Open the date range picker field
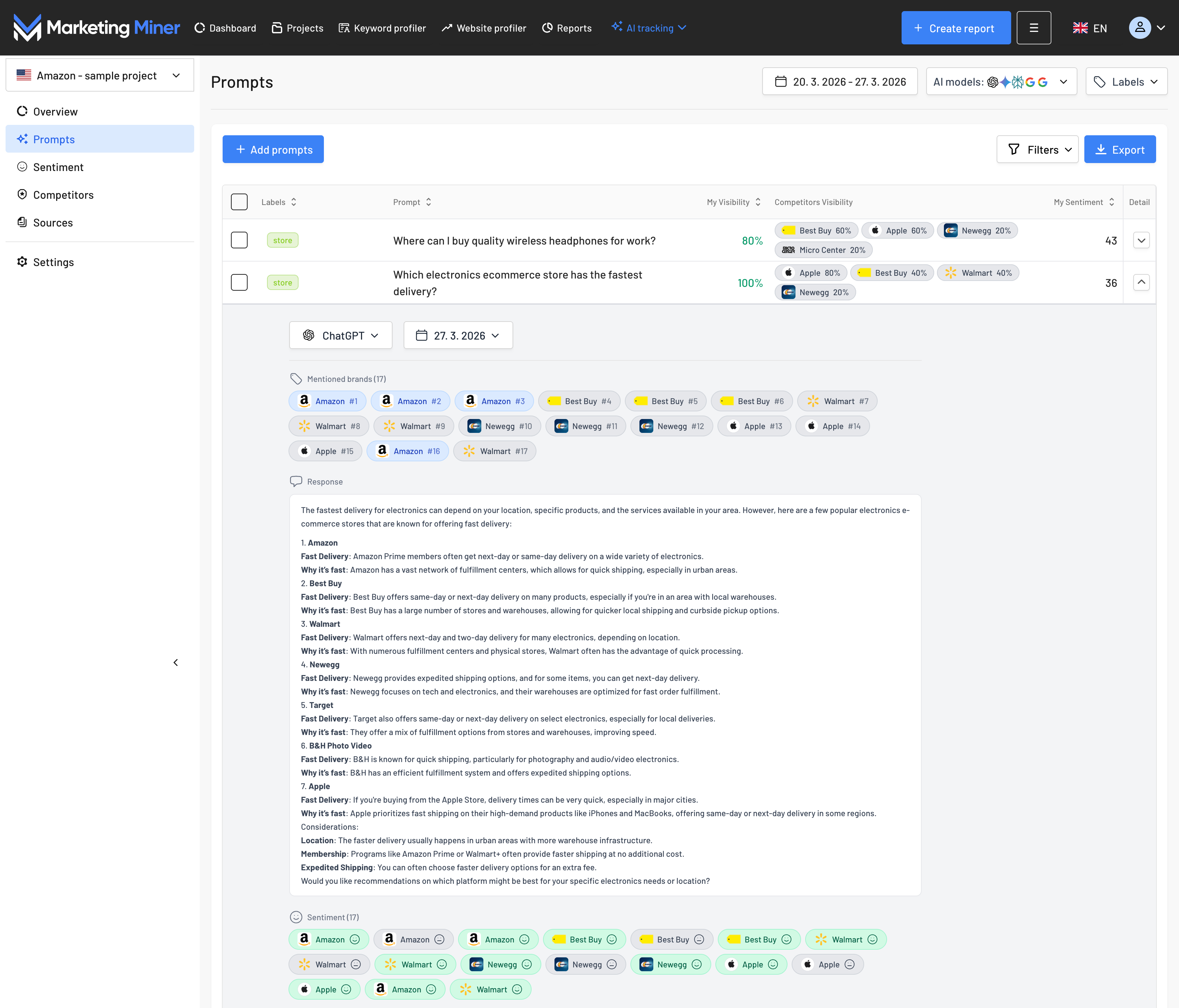Viewport: 1179px width, 1008px height. coord(839,82)
